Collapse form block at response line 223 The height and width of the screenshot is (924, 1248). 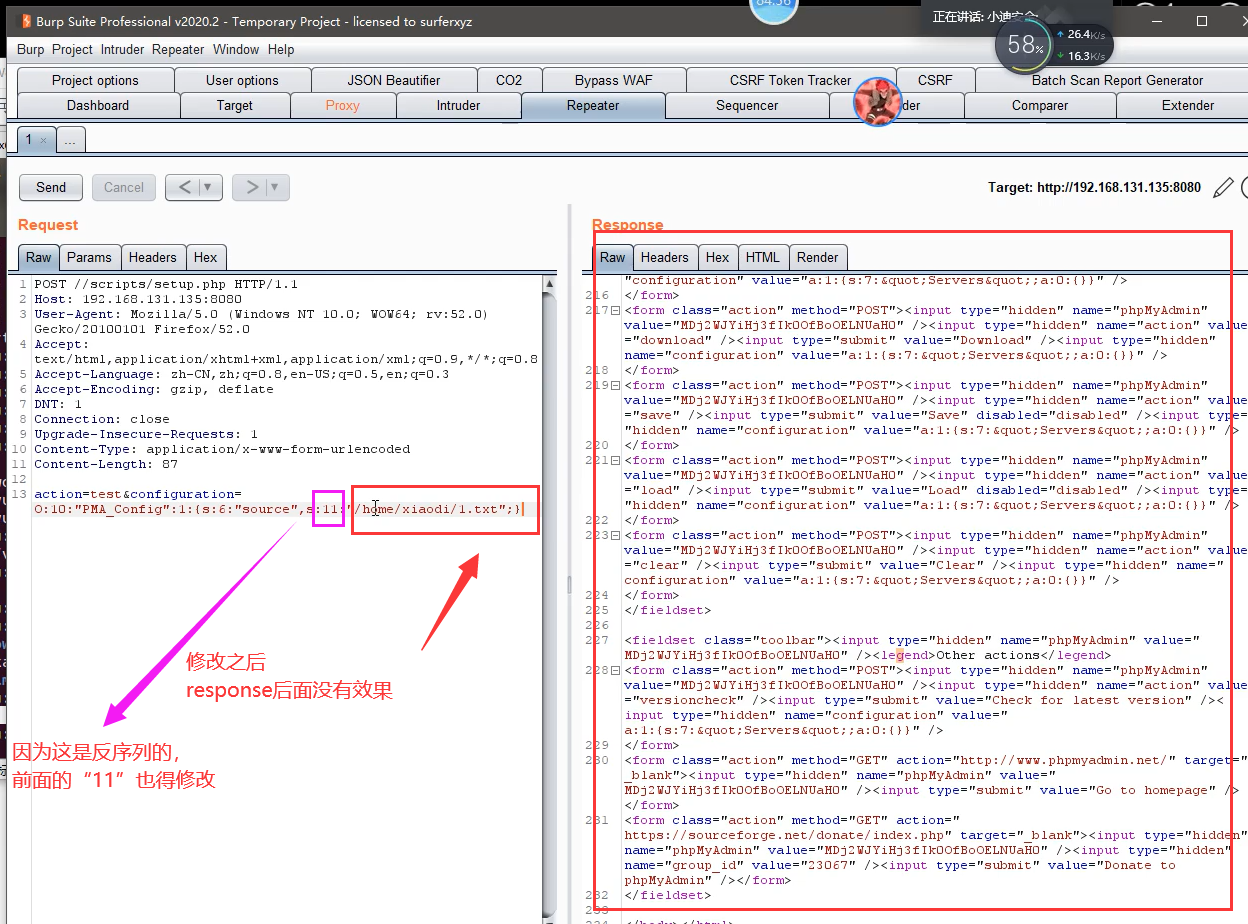tap(616, 535)
